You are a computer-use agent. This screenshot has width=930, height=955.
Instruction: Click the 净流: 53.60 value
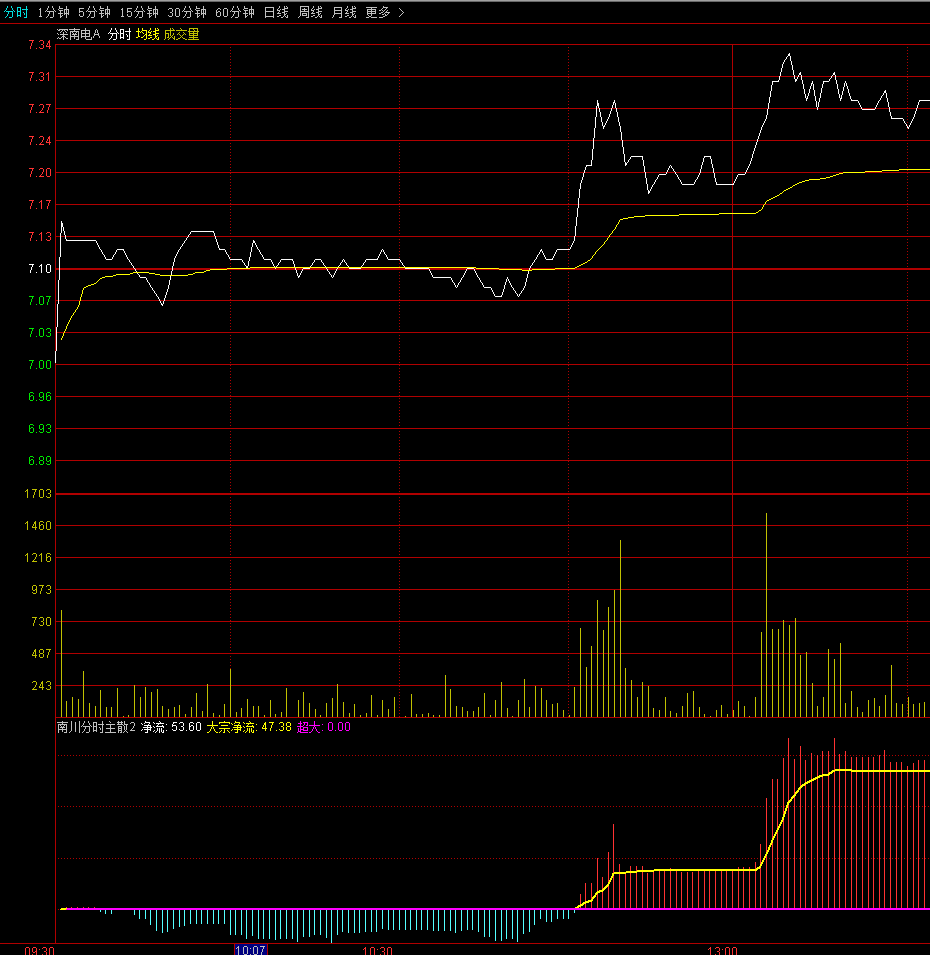click(171, 727)
